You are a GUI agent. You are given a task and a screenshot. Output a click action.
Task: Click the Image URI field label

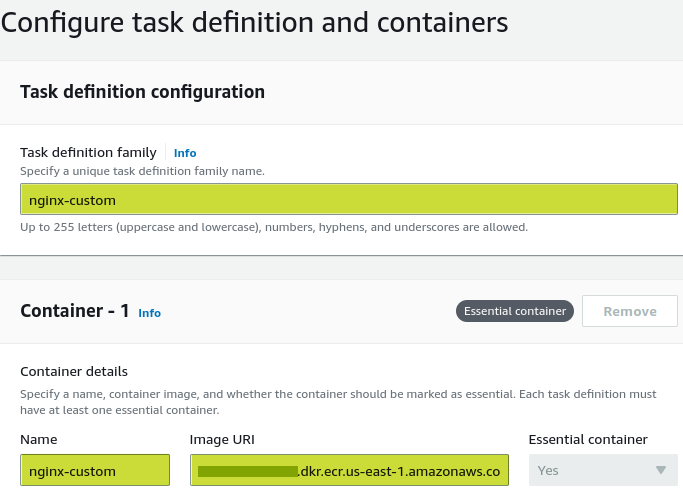(220, 440)
